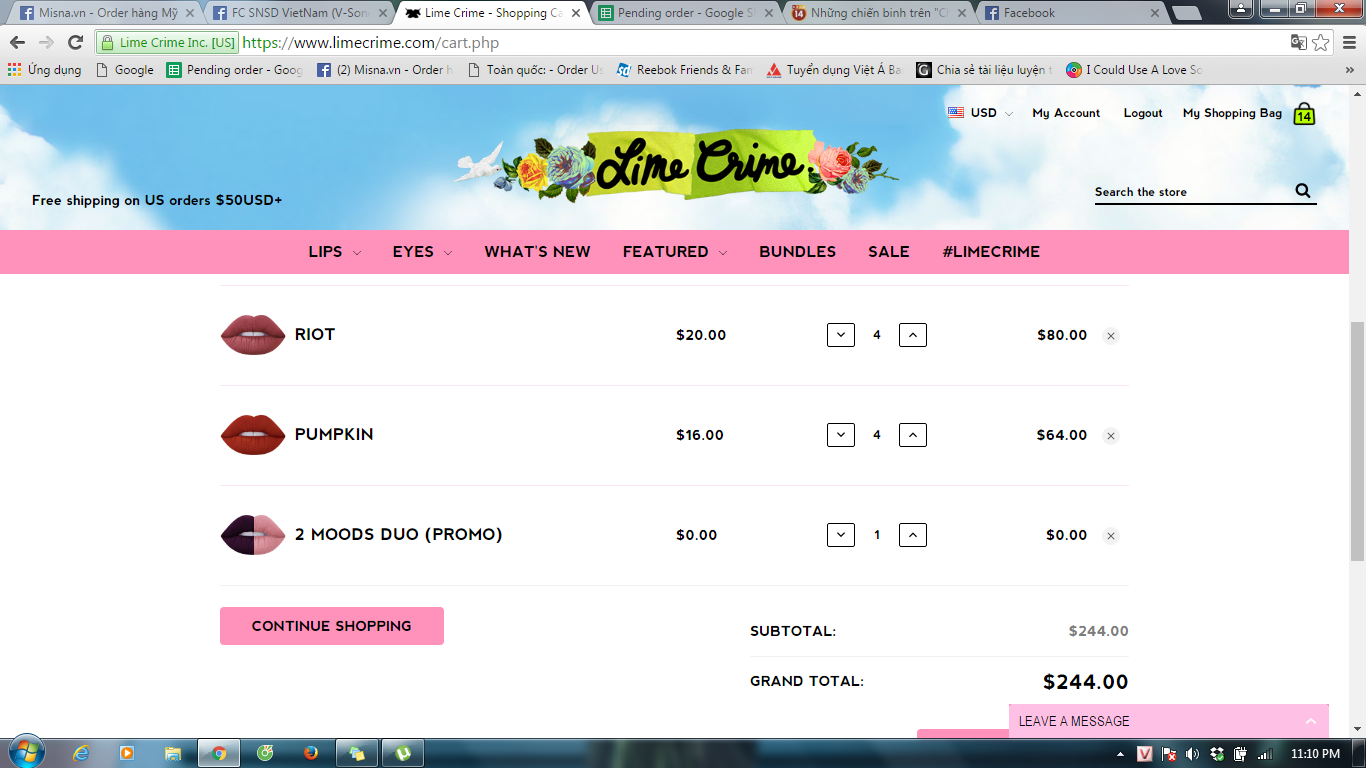1366x768 pixels.
Task: Expand the EYES menu
Action: click(422, 252)
